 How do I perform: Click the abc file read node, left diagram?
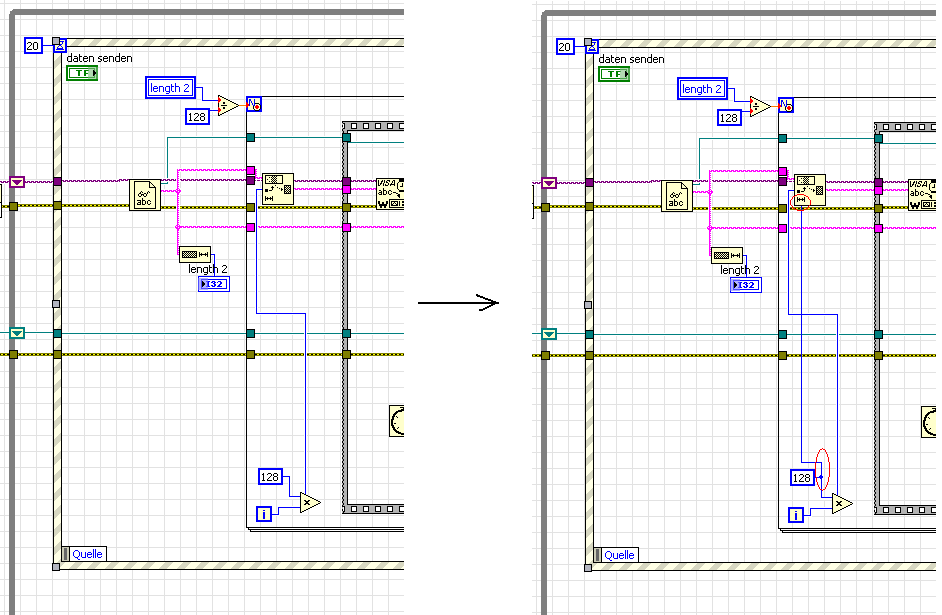pyautogui.click(x=145, y=195)
